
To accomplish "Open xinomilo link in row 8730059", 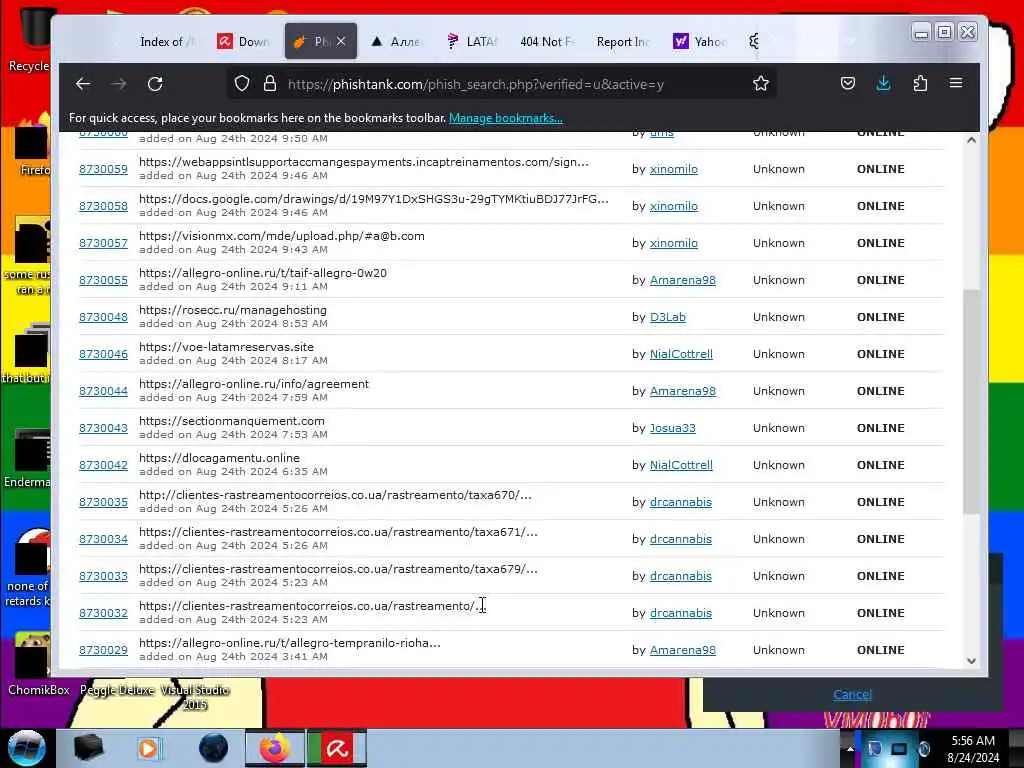I will pos(673,169).
